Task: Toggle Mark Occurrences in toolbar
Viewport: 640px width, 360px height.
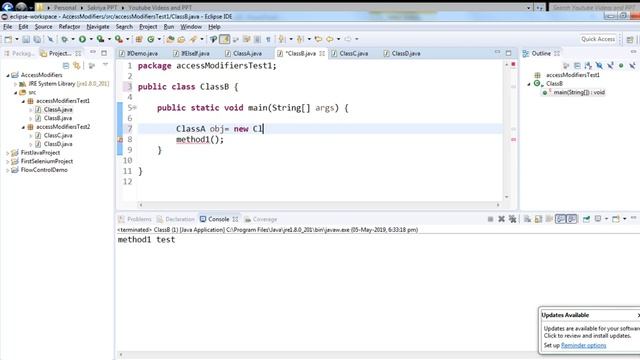Action: click(224, 39)
